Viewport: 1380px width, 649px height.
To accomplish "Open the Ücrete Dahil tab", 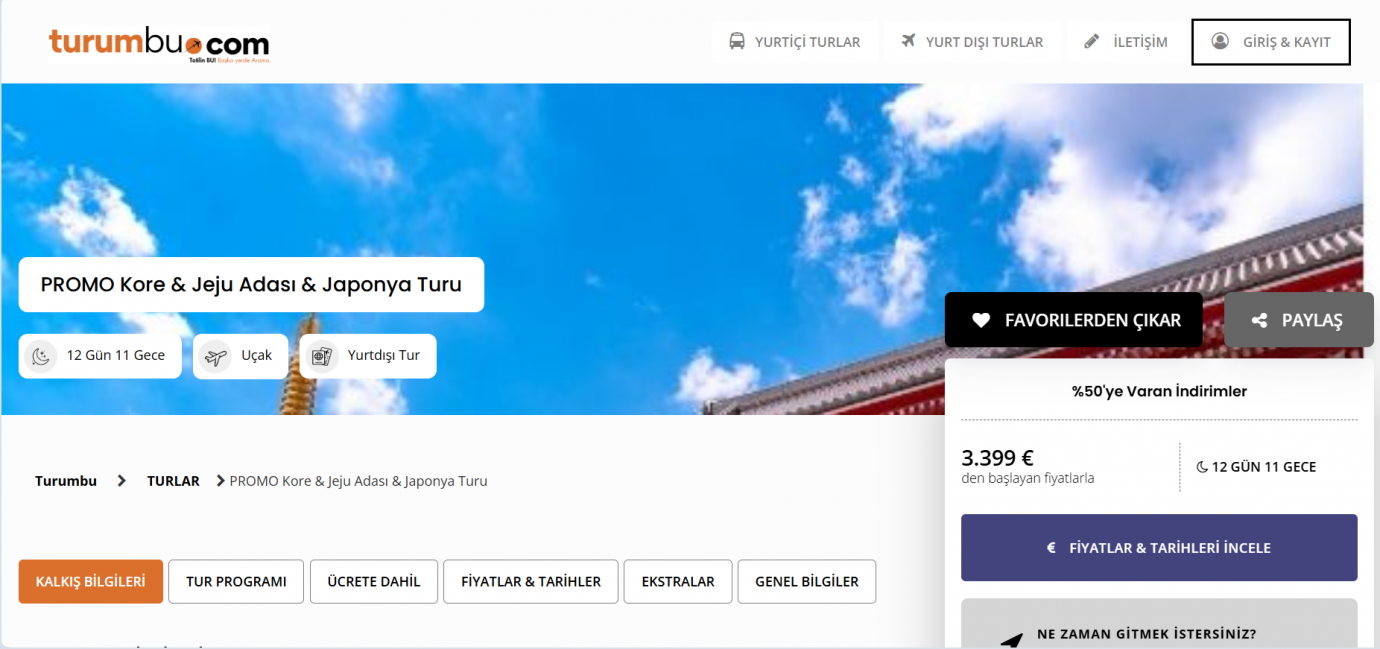I will tap(374, 582).
